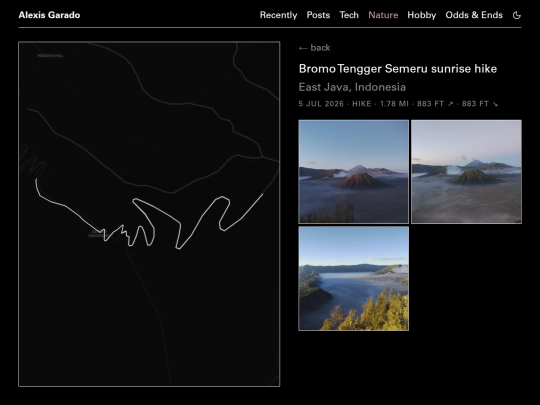
Task: Click the 5 JUL 2026 date text
Action: pyautogui.click(x=321, y=104)
